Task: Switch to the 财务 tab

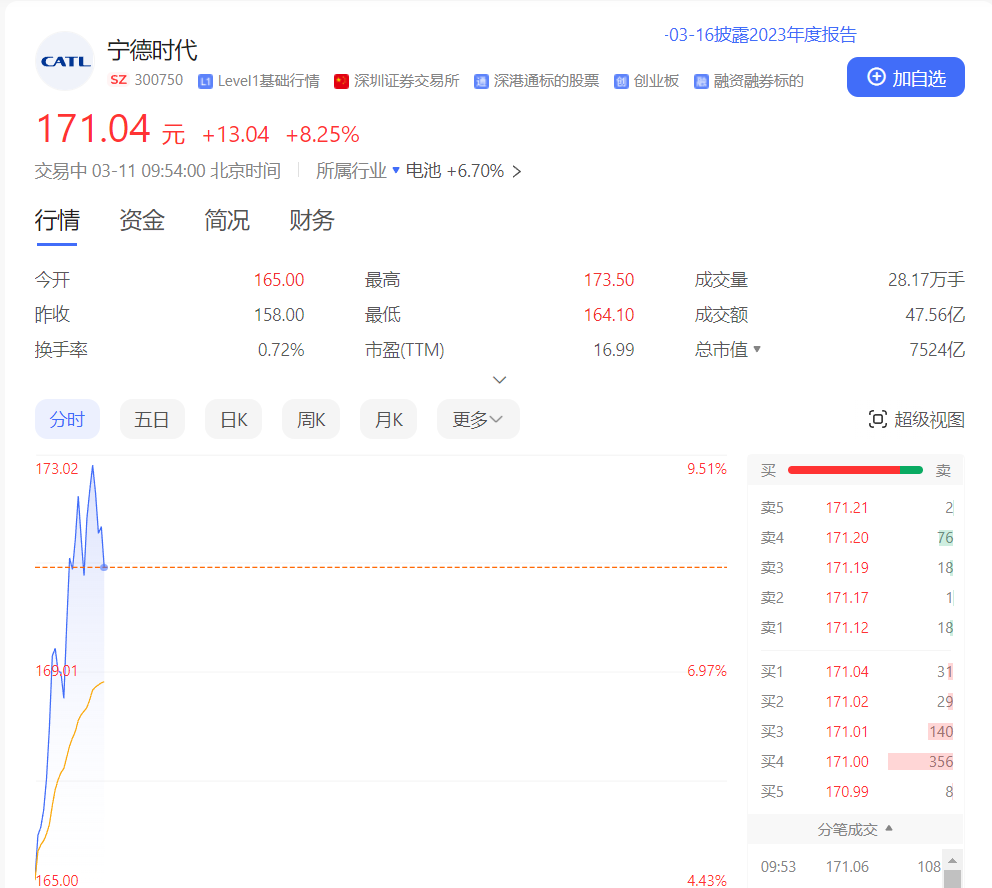Action: [x=311, y=221]
